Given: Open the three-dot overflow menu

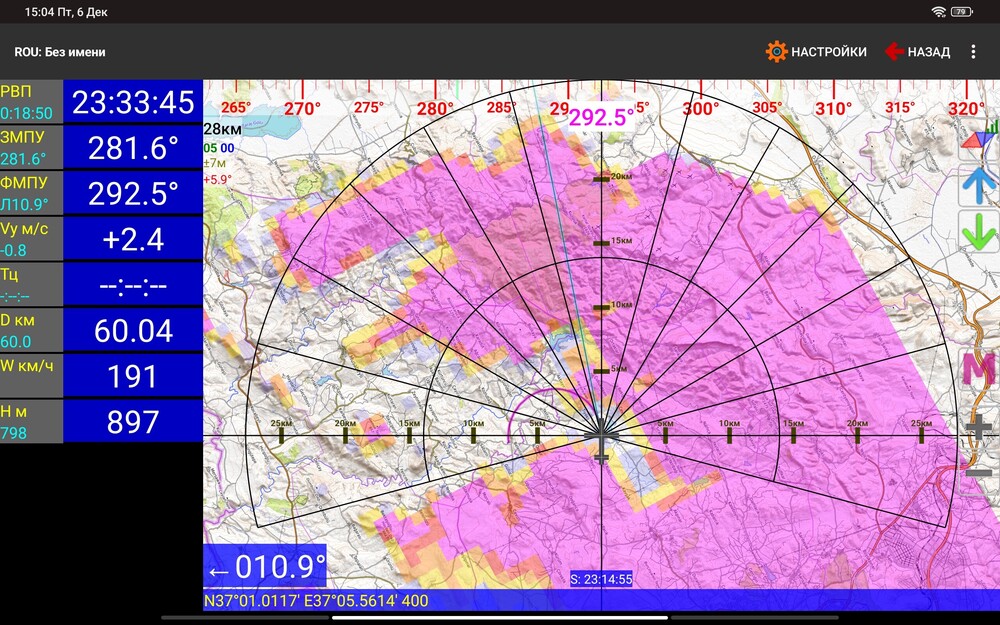Looking at the screenshot, I should pos(975,50).
